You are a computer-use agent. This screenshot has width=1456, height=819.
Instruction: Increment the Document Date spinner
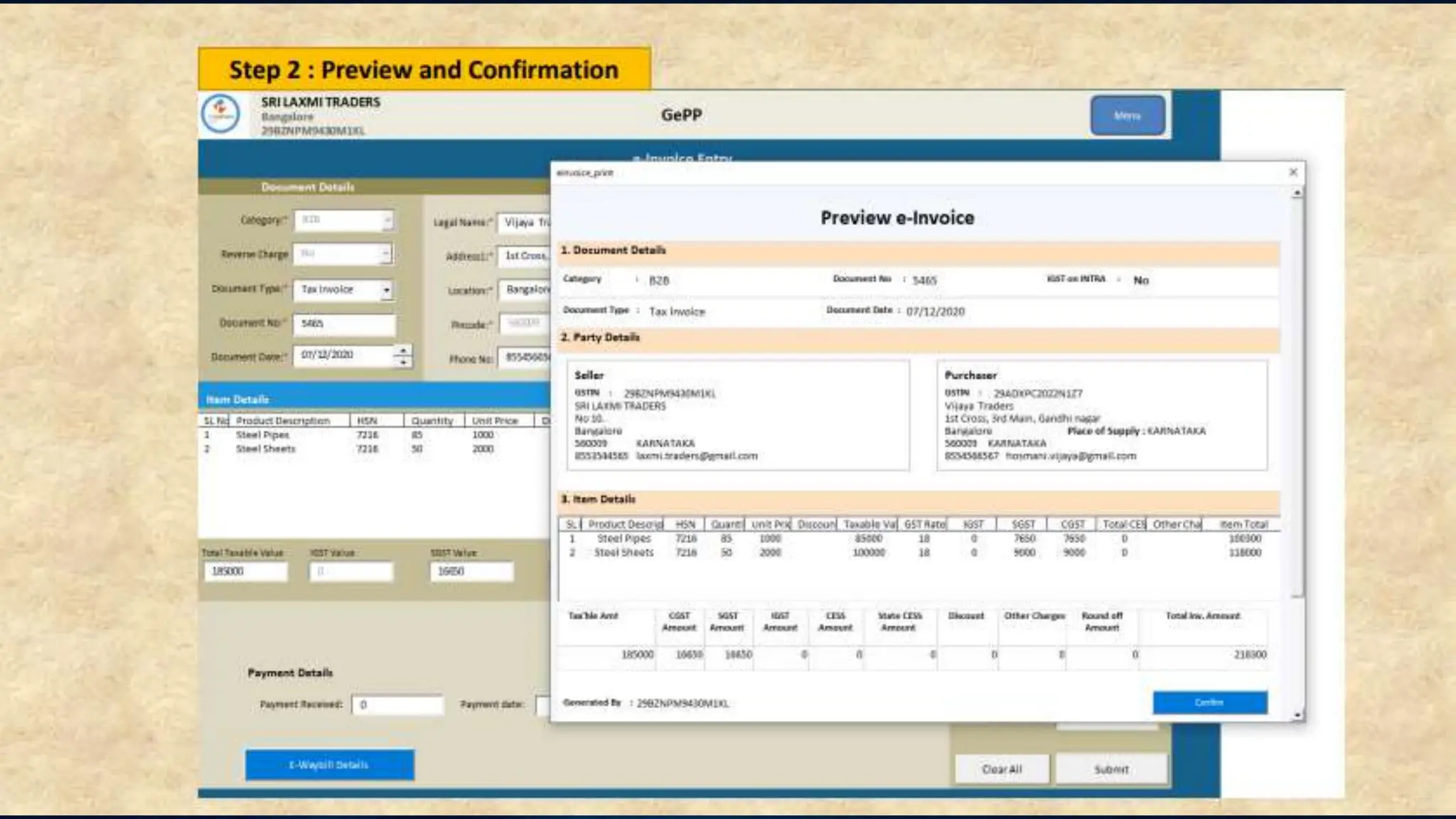tap(403, 350)
